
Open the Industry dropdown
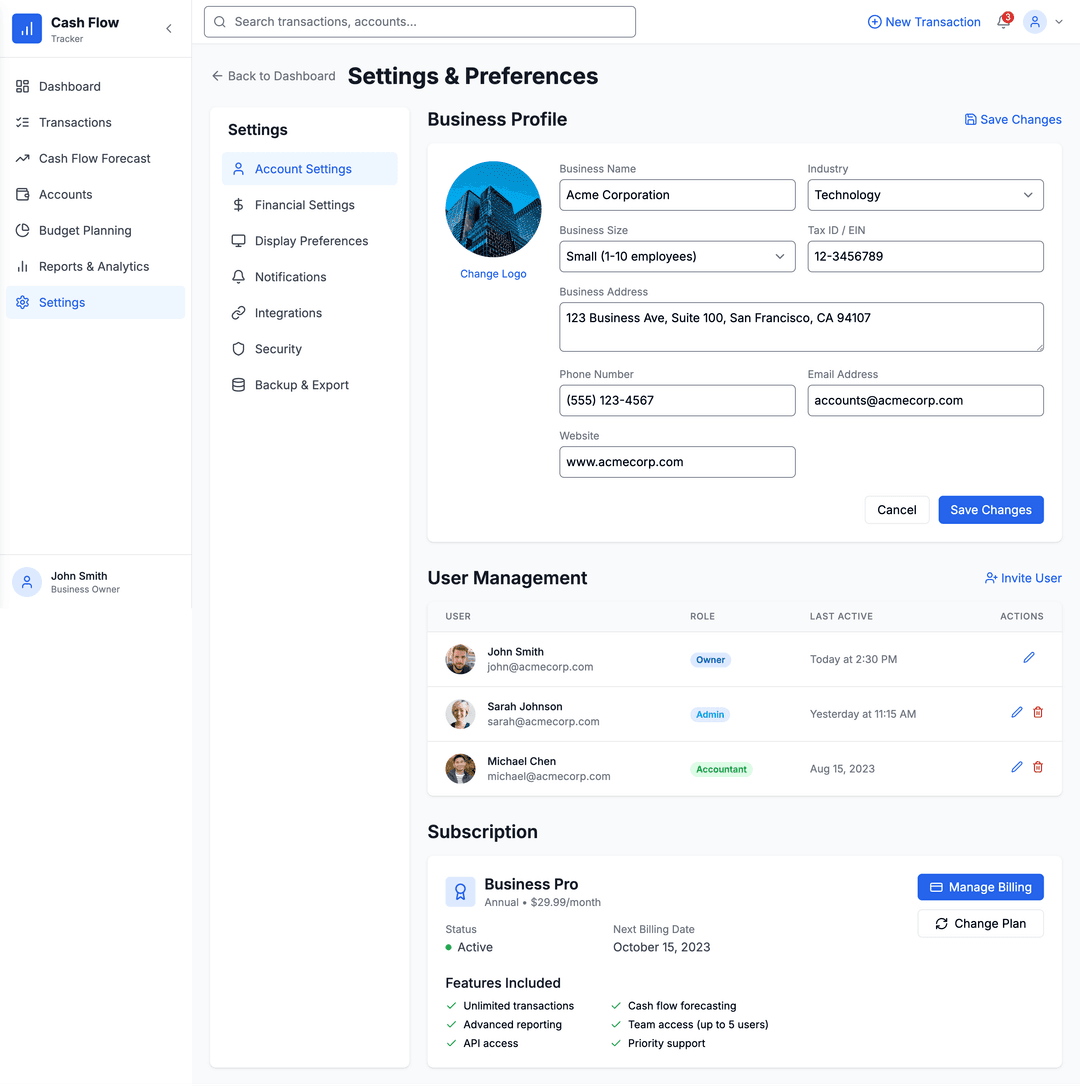coord(925,195)
